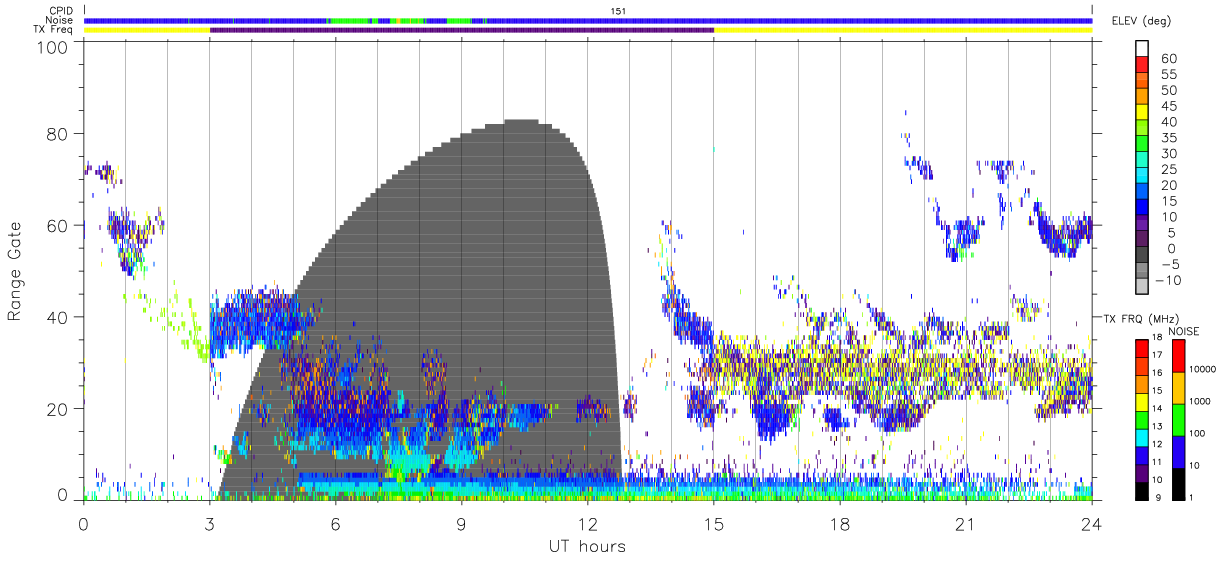Click the −10 label on elevation colorbar
Image resolution: width=1228 pixels, height=567 pixels.
pyautogui.click(x=1166, y=280)
